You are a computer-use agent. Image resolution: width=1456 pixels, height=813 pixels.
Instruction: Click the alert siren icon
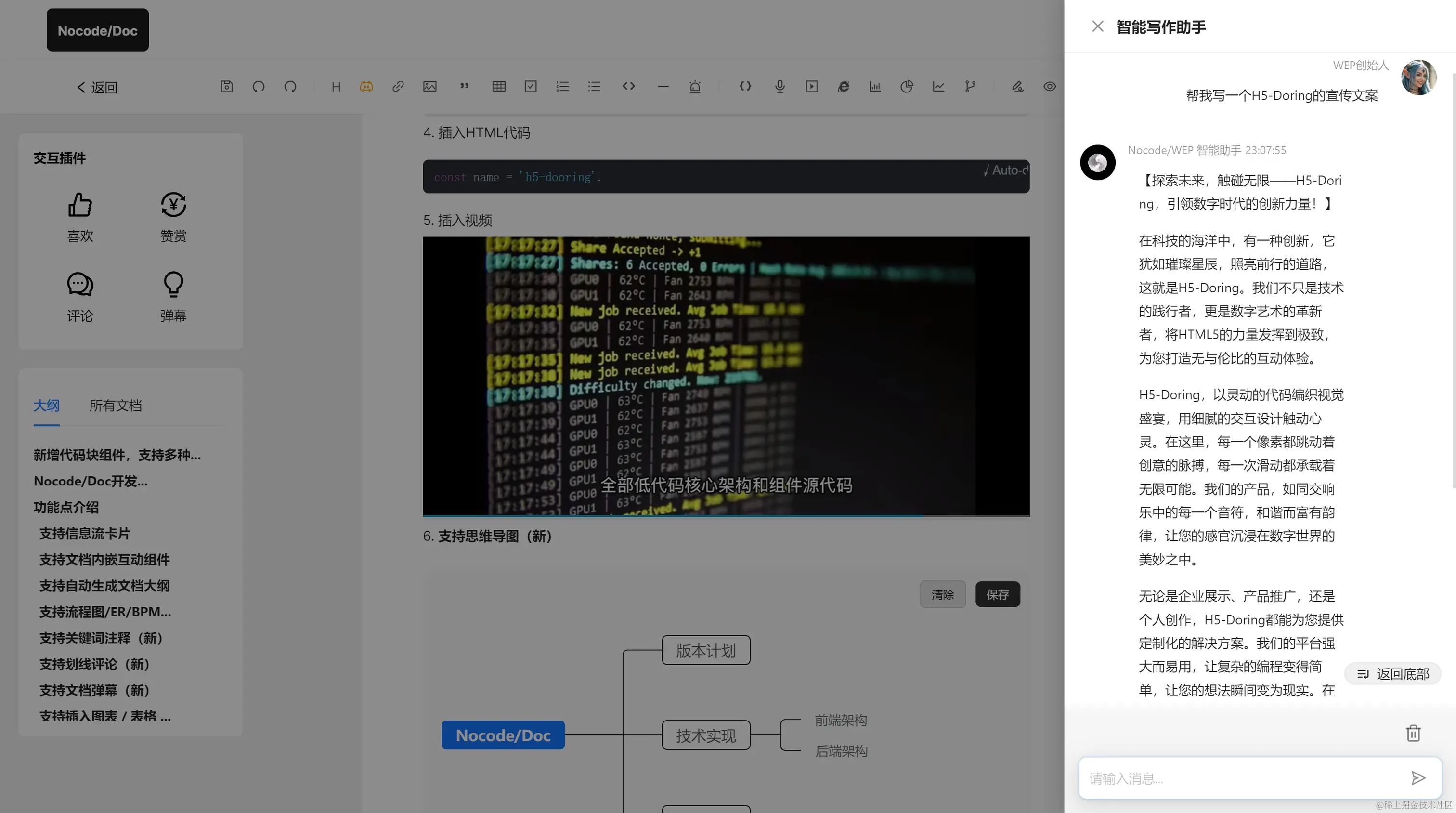pos(695,87)
